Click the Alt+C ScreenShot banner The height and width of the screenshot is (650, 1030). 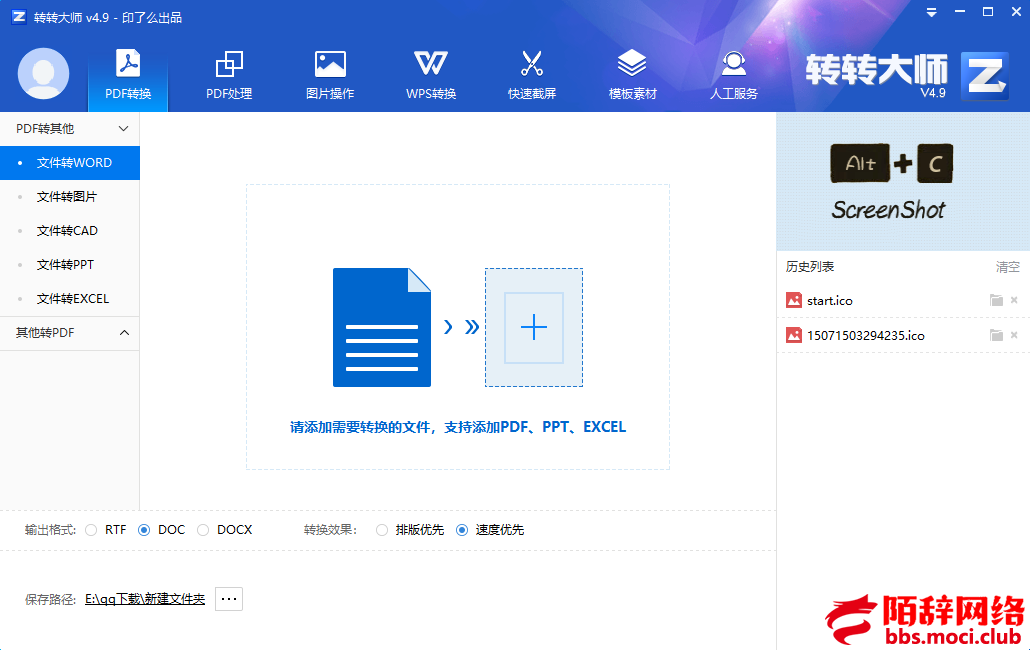[x=903, y=182]
